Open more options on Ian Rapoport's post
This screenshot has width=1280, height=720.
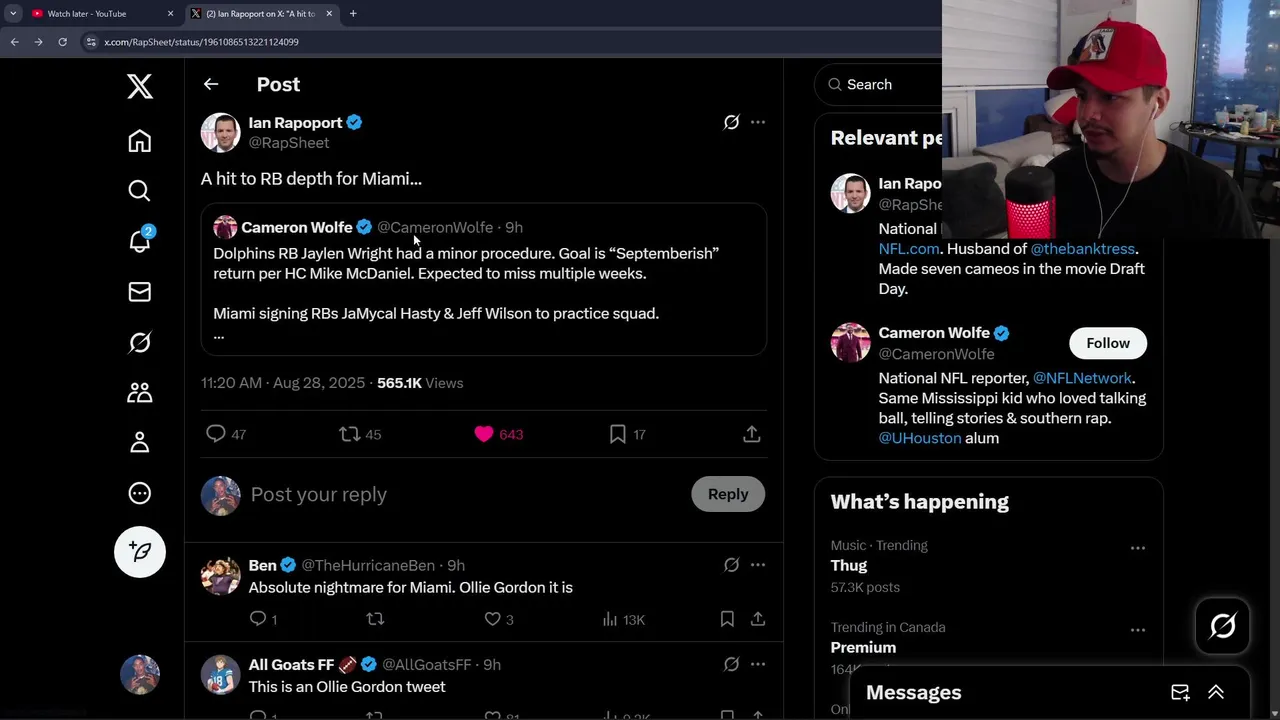click(x=758, y=122)
